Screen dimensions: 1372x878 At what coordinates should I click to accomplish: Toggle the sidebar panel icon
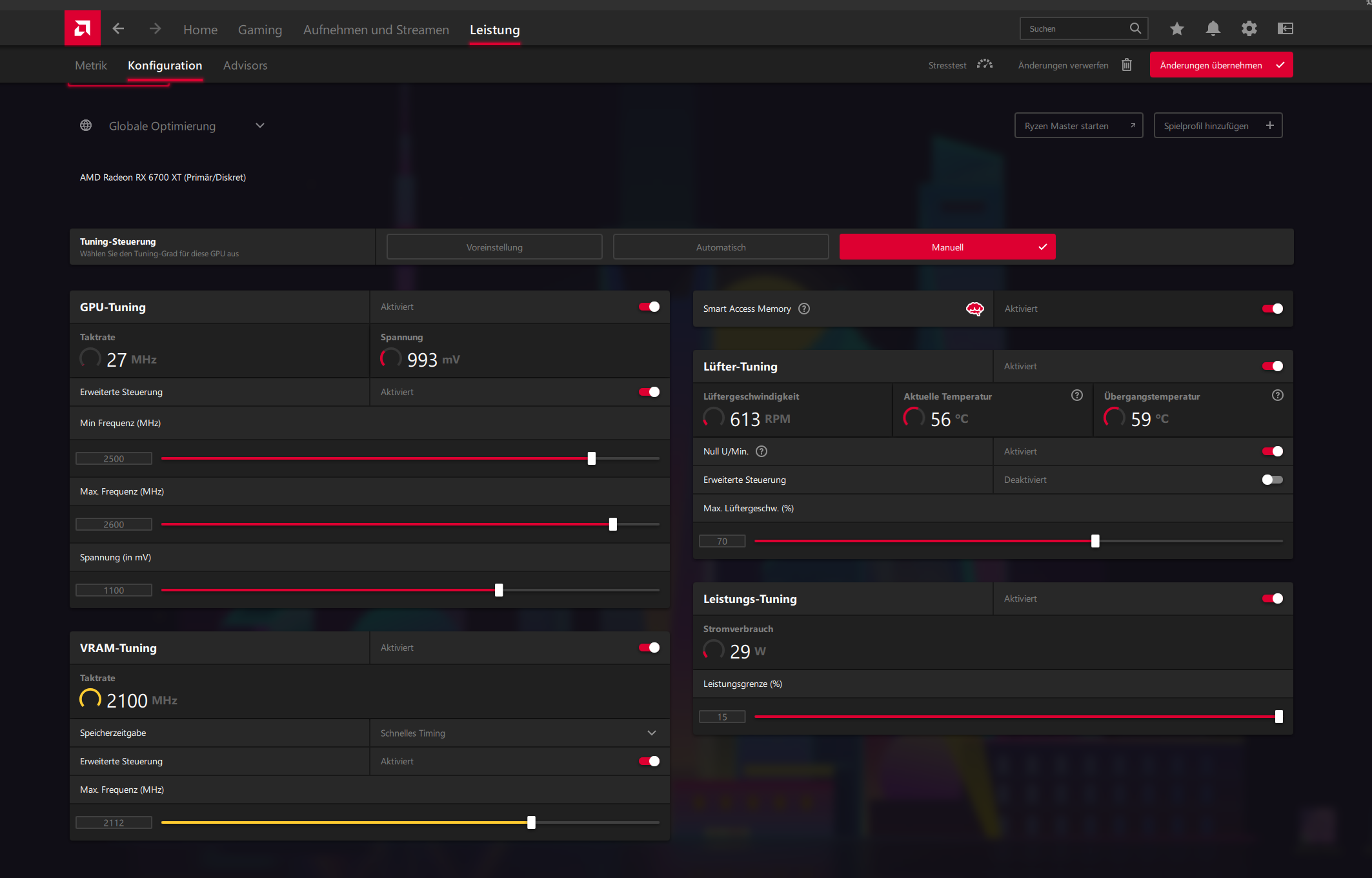(1285, 28)
